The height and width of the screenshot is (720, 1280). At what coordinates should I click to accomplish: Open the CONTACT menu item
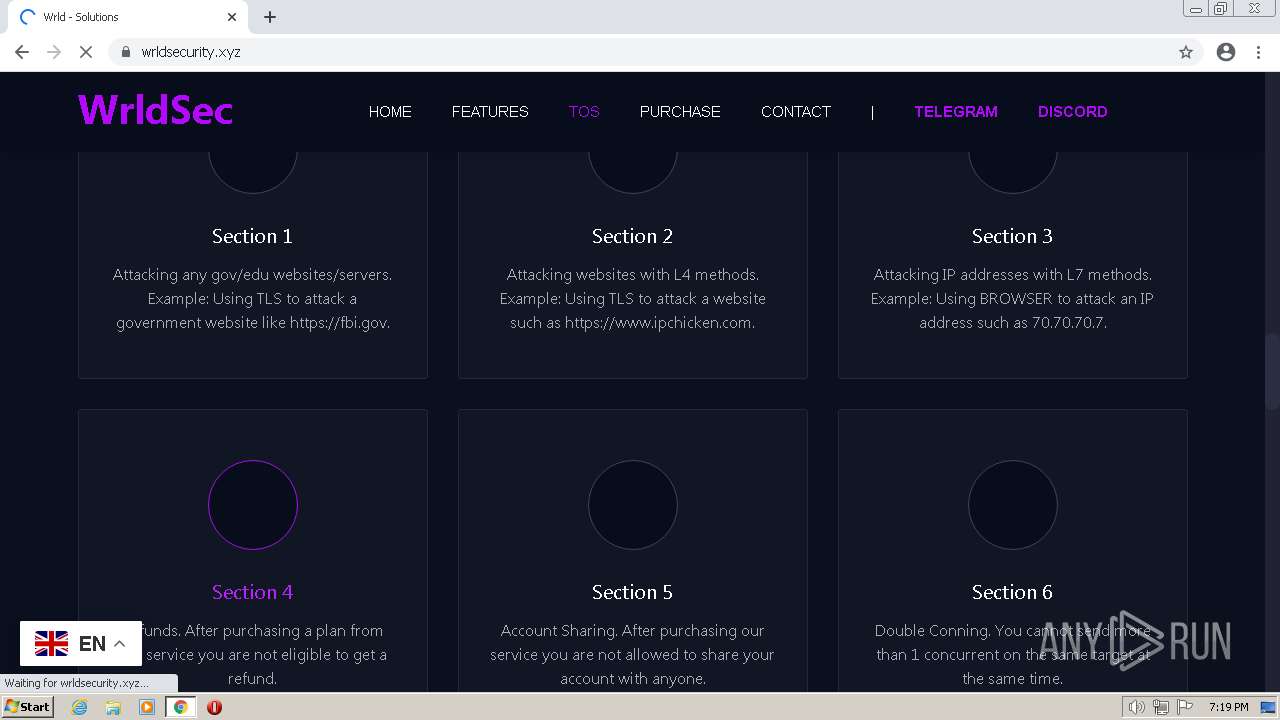[x=796, y=112]
